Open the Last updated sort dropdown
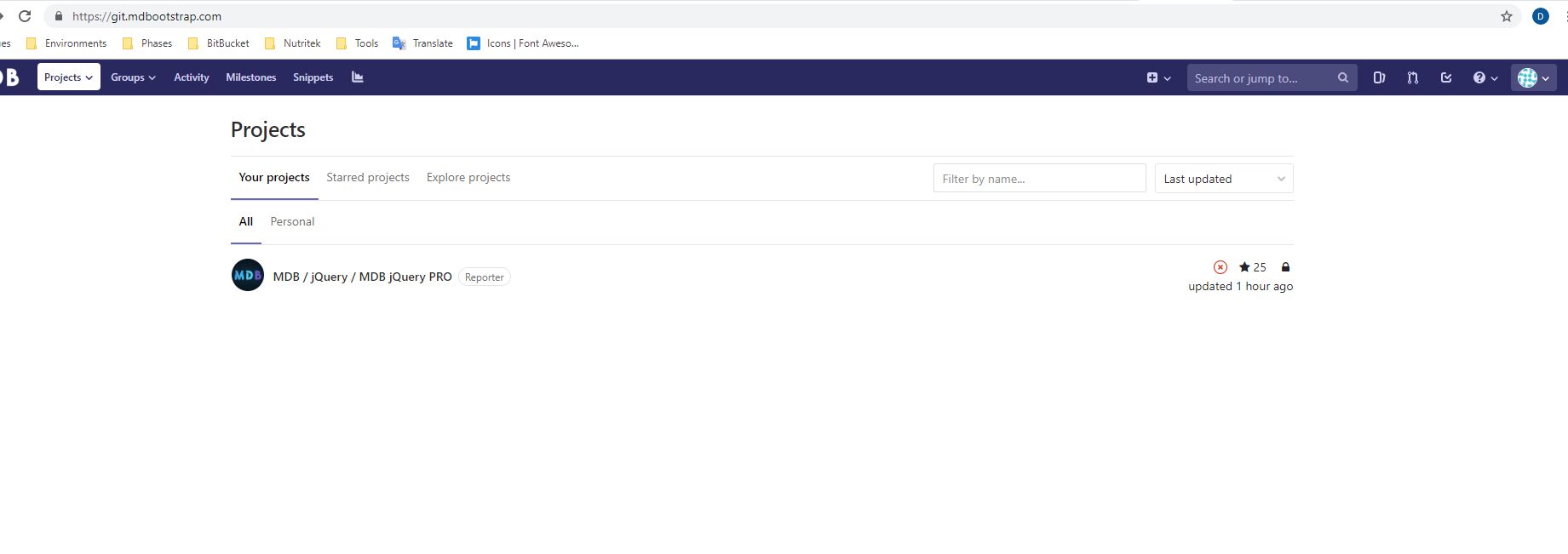1568x554 pixels. (x=1224, y=179)
